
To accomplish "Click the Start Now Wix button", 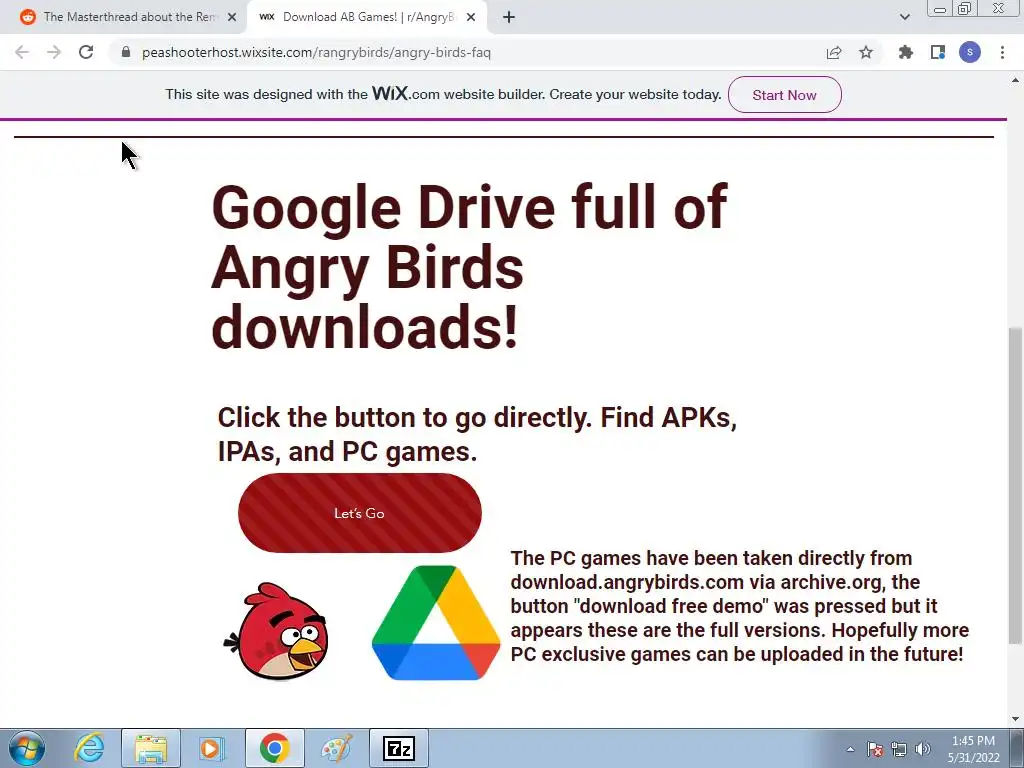I will click(x=784, y=95).
